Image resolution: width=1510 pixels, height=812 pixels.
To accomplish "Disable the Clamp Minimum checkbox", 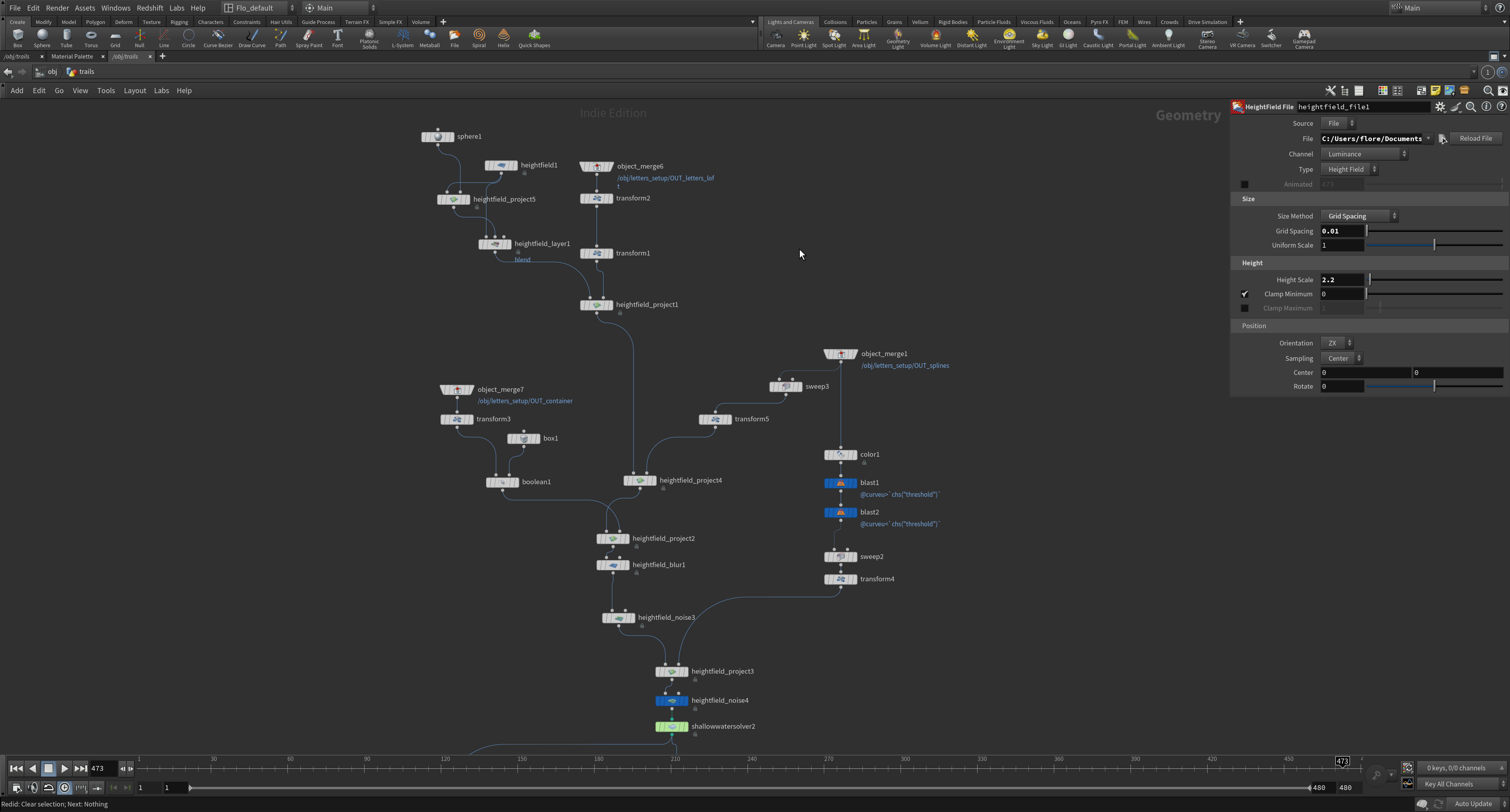I will coord(1245,294).
